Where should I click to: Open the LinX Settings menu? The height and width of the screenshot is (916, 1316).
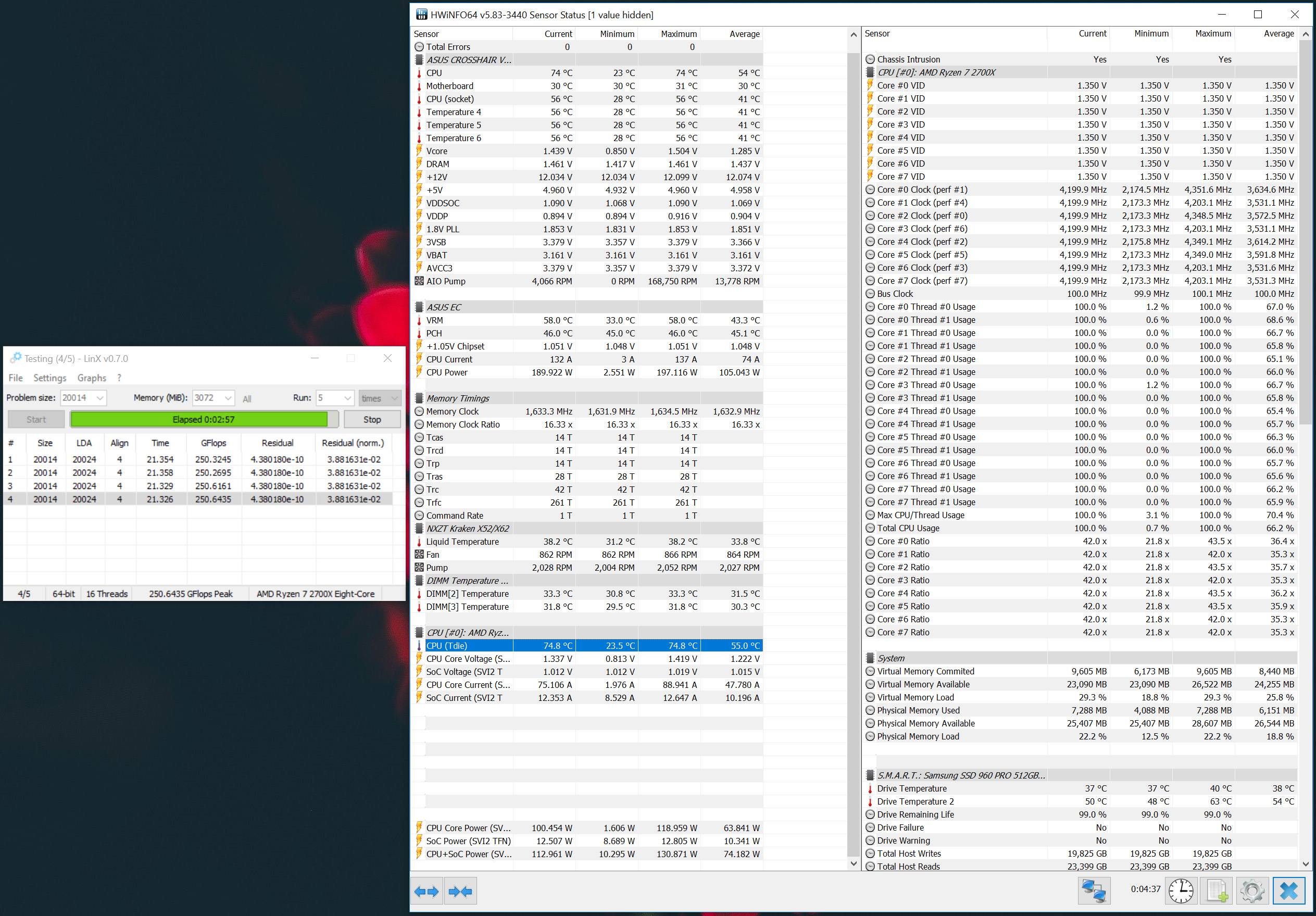pyautogui.click(x=50, y=378)
